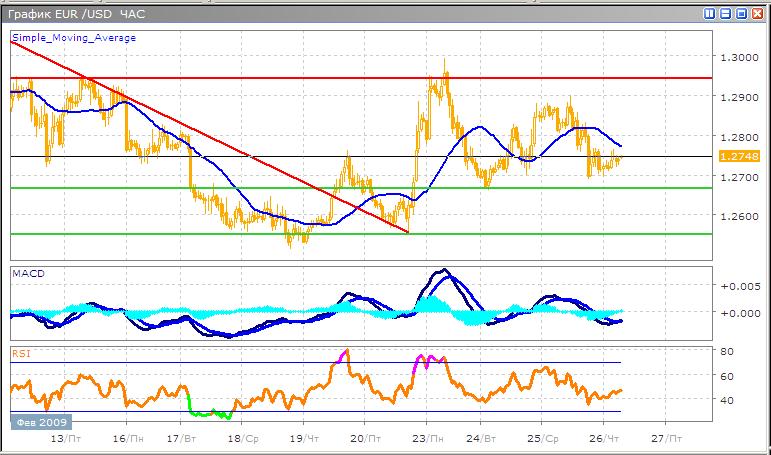The width and height of the screenshot is (771, 455).
Task: Click the 26/Чт date on time axis
Action: (x=606, y=438)
